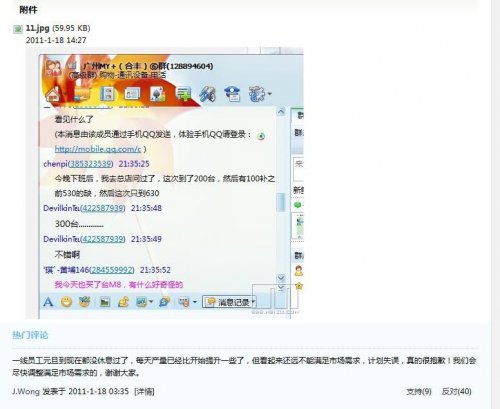The height and width of the screenshot is (409, 500).
Task: Open the [详情] details link
Action: [x=144, y=391]
